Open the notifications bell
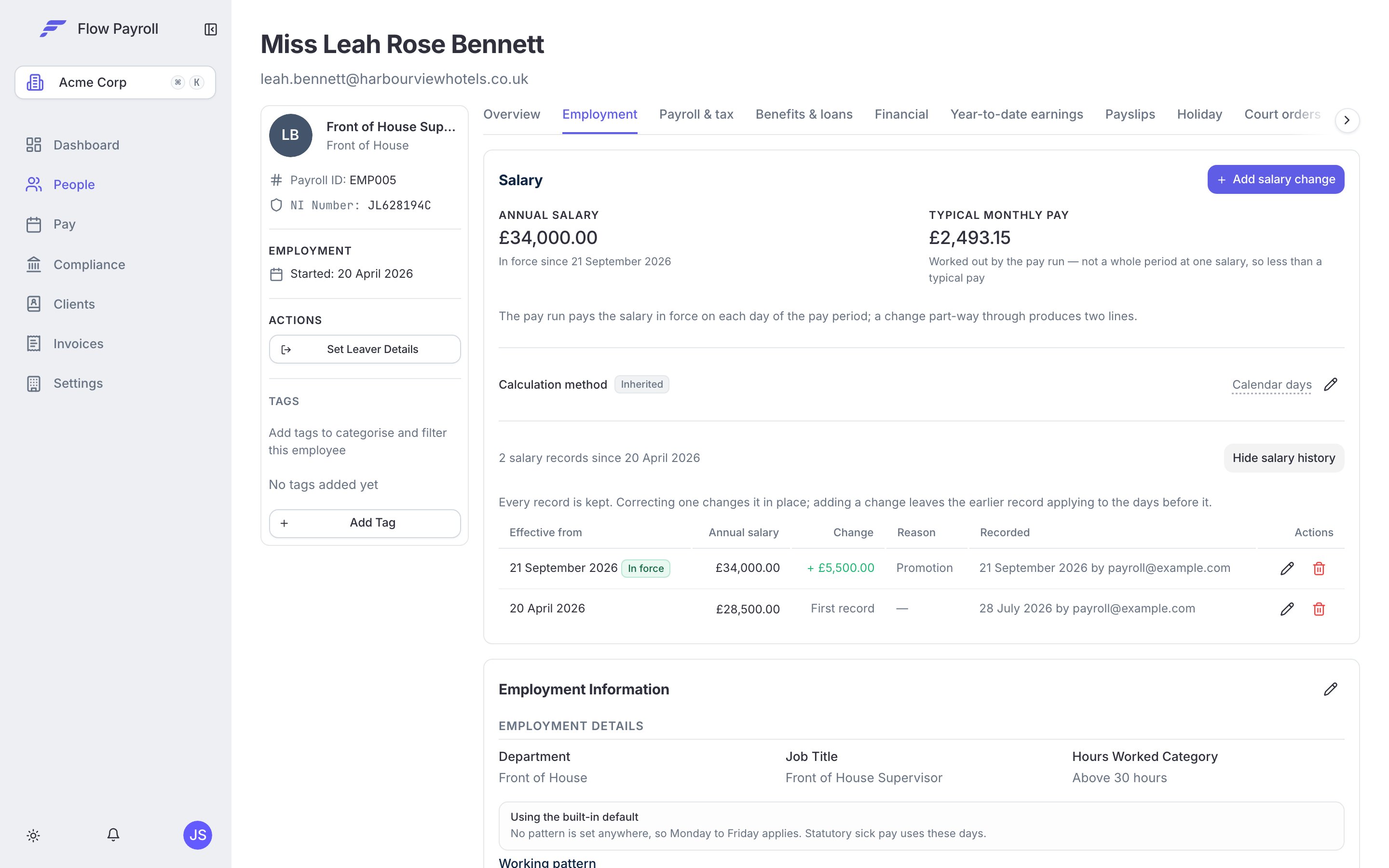The image size is (1389, 868). [113, 835]
